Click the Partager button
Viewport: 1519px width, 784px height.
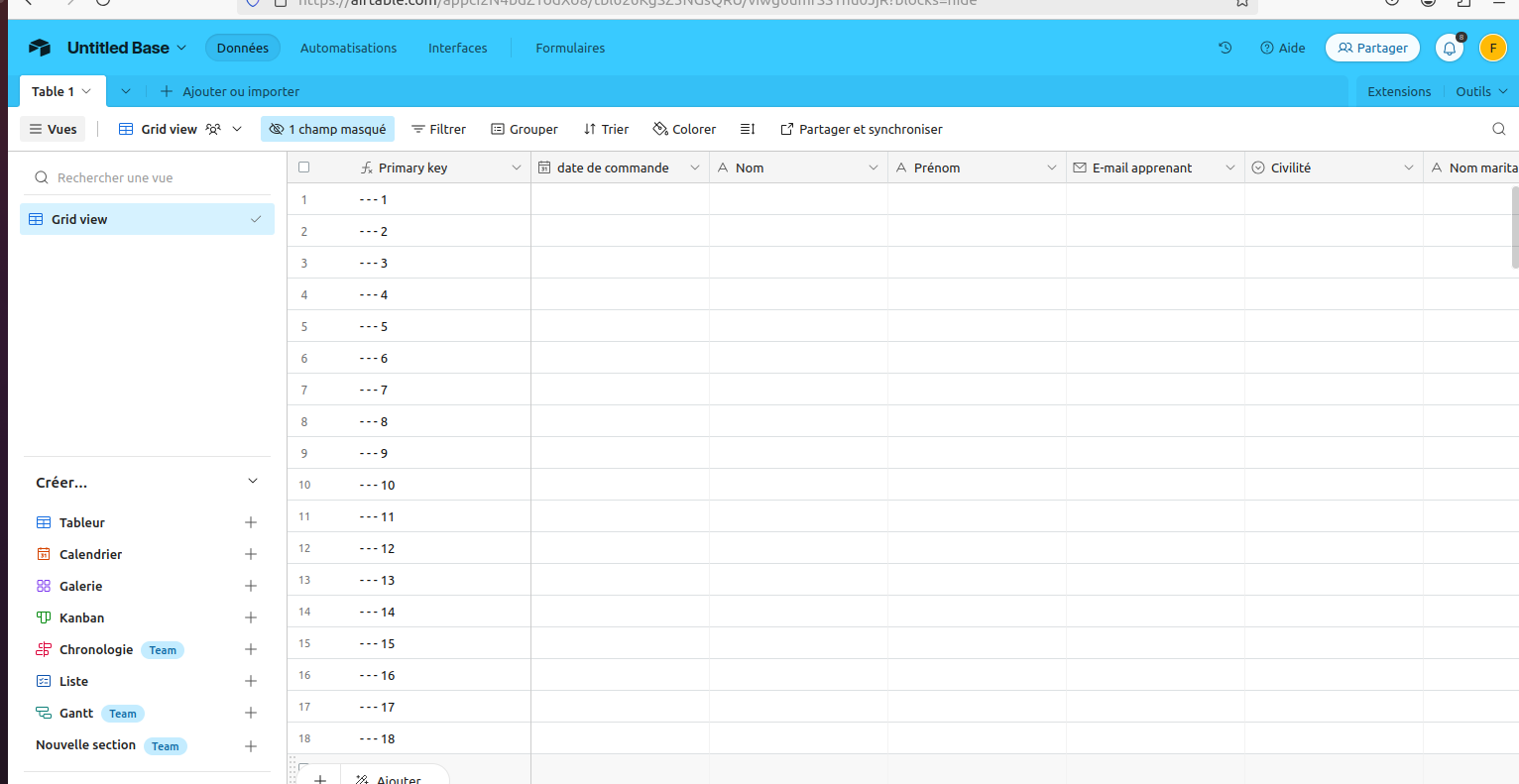coord(1373,48)
